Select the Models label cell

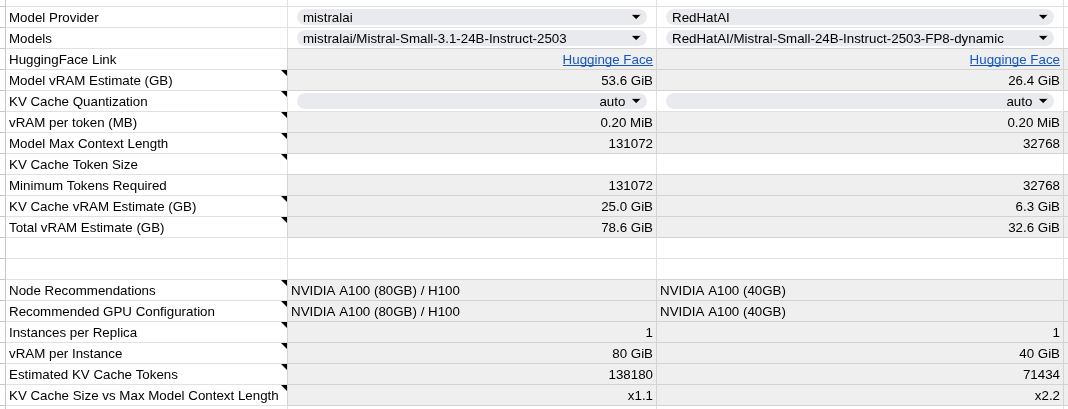point(146,38)
